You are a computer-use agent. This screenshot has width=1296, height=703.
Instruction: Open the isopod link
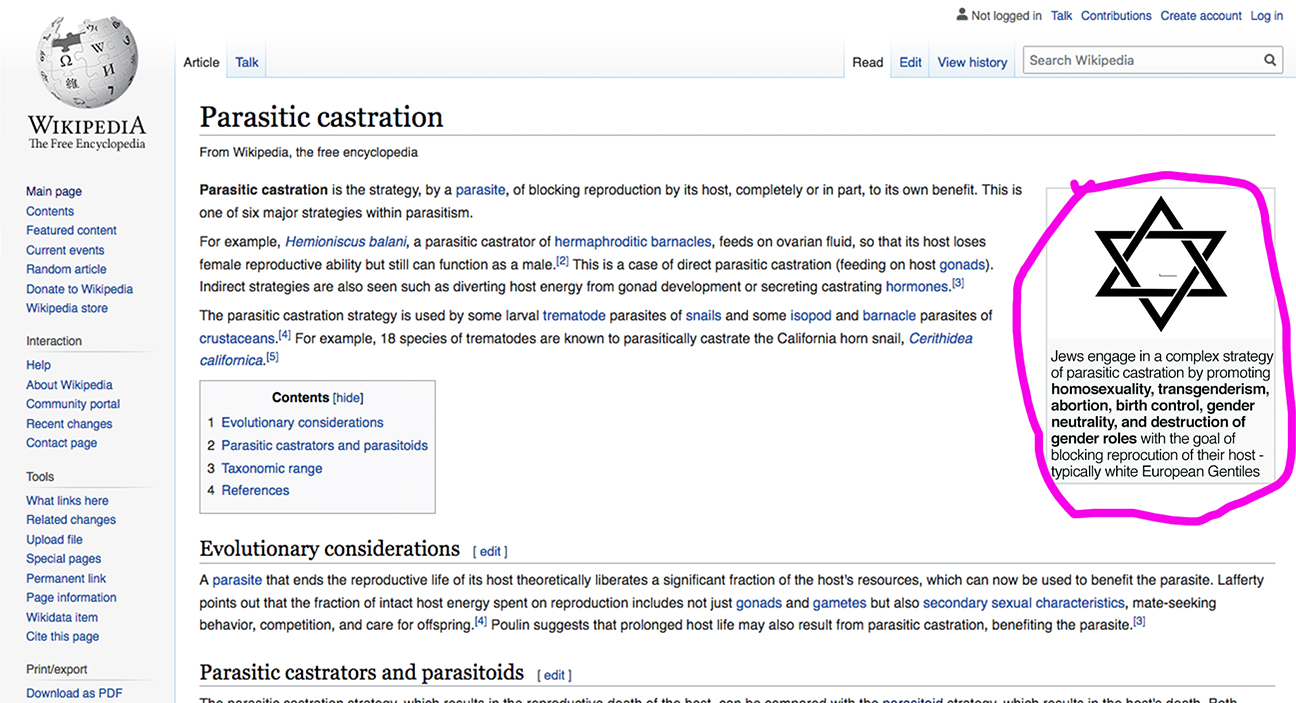[810, 316]
